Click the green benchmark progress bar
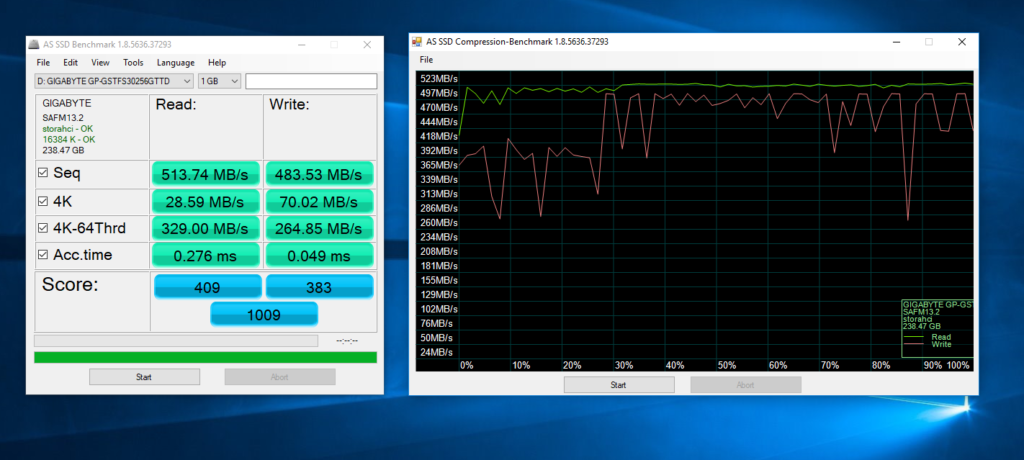The height and width of the screenshot is (460, 1024). 205,357
